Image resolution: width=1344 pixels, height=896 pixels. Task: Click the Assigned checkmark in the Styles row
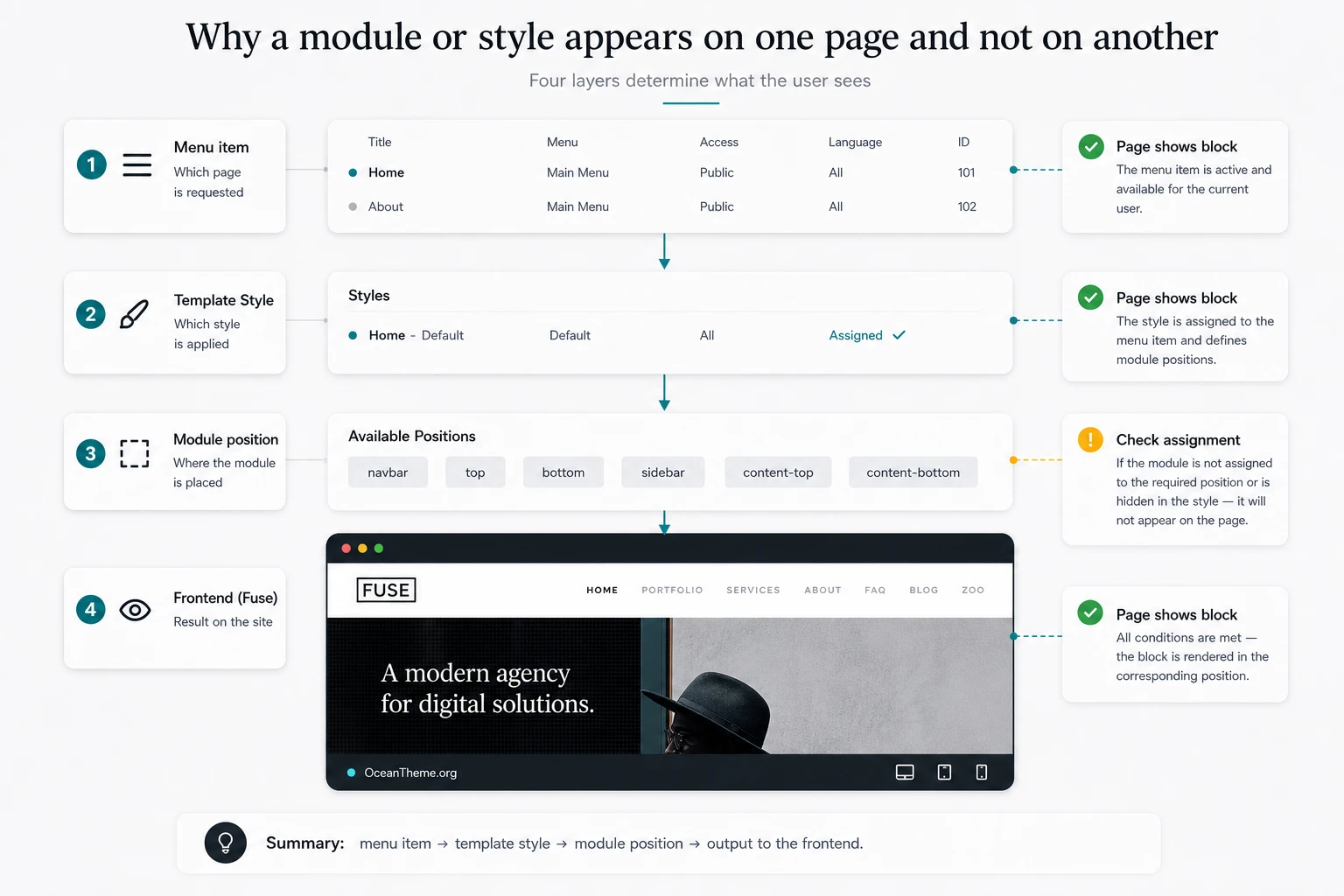[x=899, y=335]
